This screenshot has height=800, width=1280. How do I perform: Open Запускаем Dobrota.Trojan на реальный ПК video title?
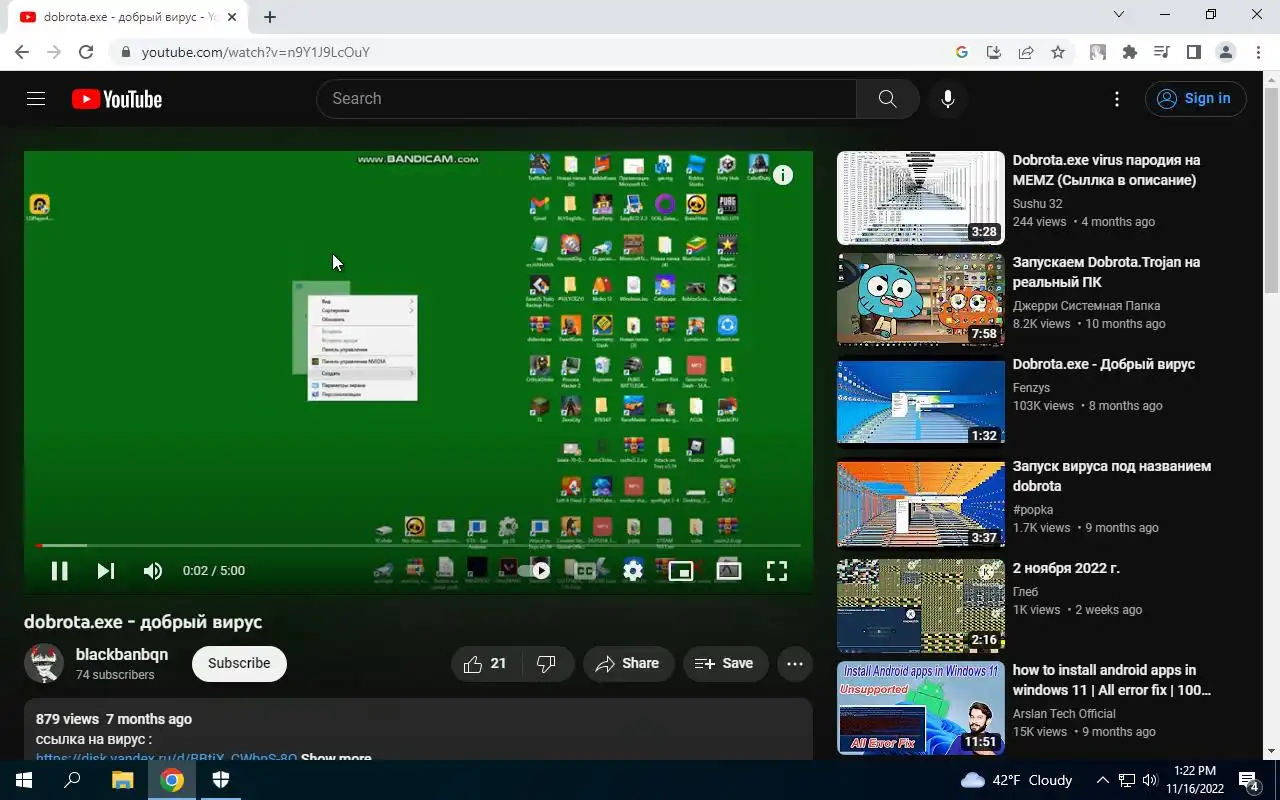[x=1106, y=272]
